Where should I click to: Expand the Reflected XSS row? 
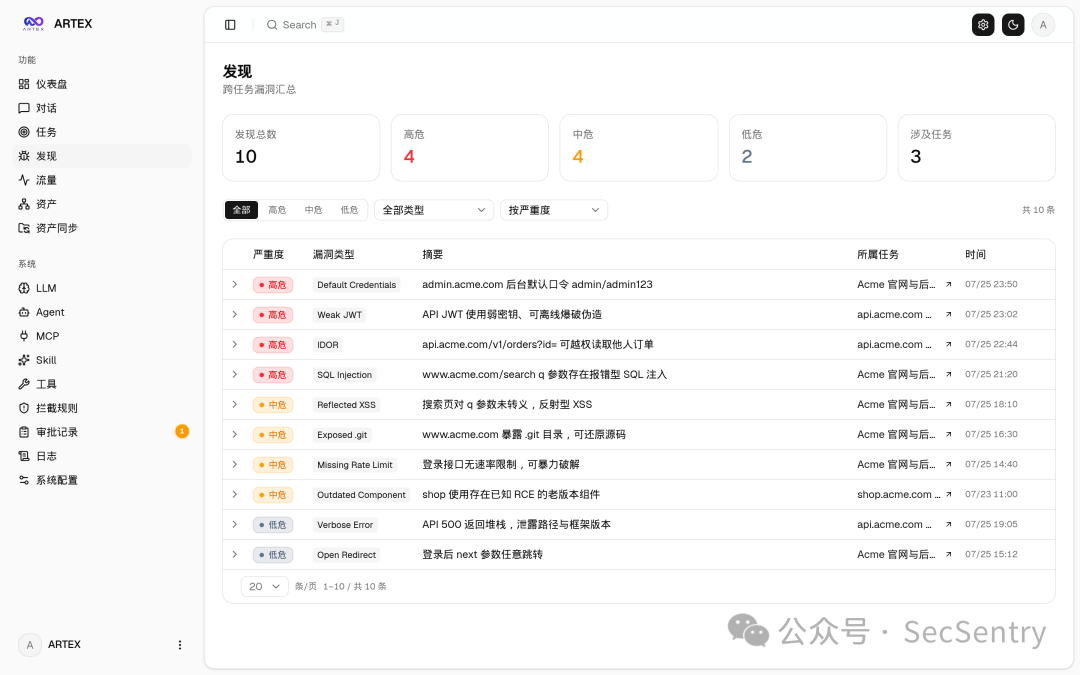tap(235, 404)
